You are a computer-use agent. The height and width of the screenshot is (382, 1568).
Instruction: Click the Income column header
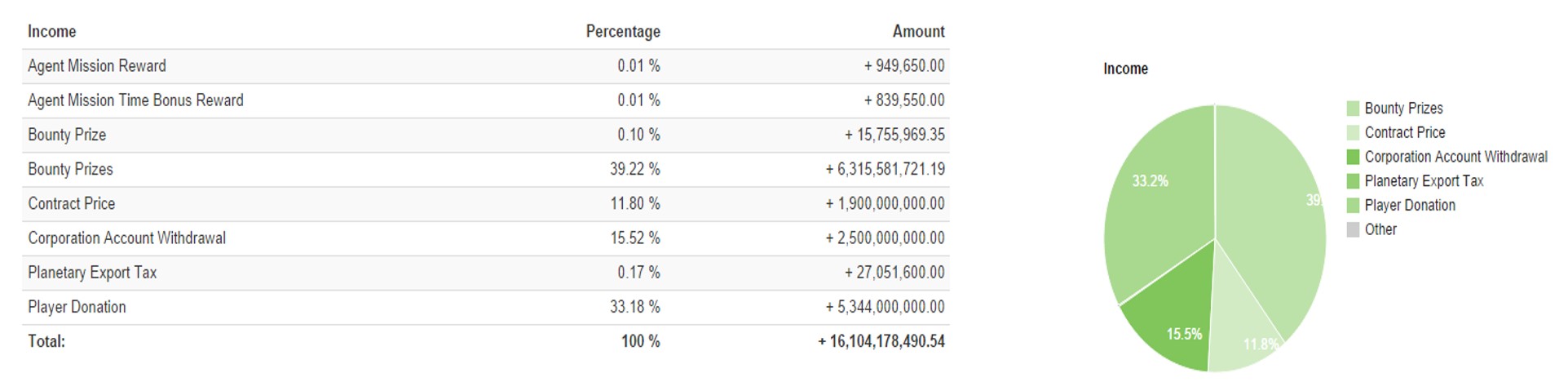coord(52,32)
